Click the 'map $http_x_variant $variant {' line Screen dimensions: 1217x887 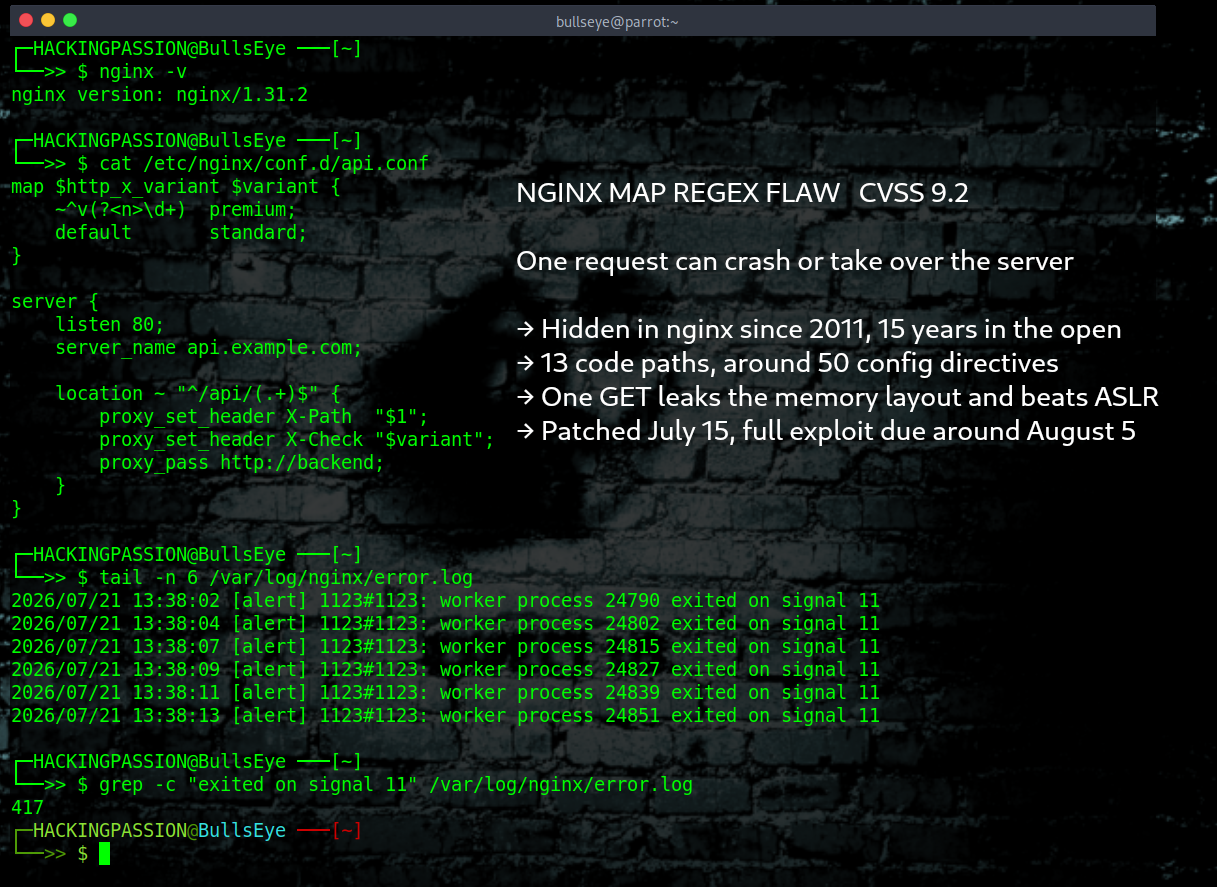(x=176, y=187)
